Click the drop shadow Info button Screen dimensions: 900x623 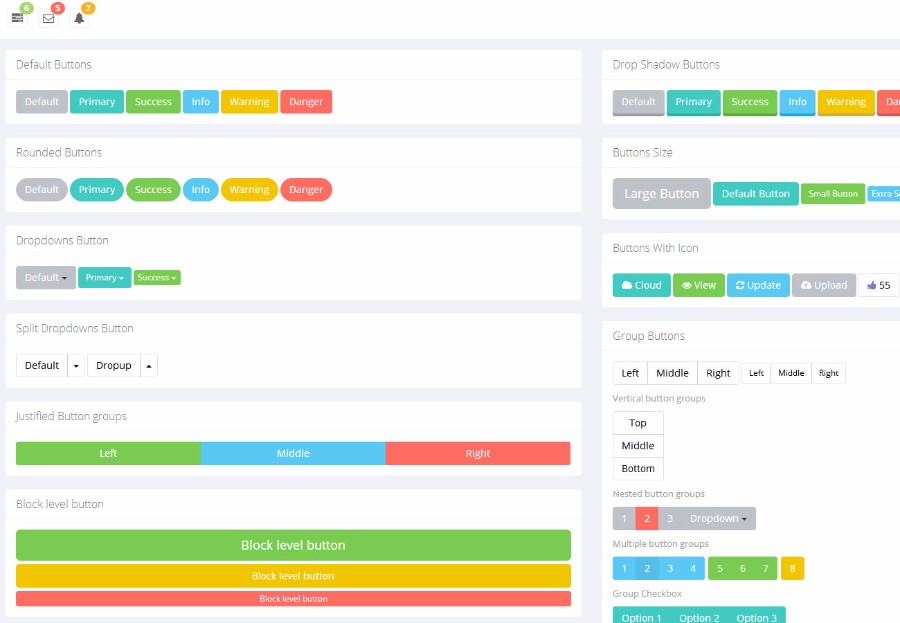(797, 102)
